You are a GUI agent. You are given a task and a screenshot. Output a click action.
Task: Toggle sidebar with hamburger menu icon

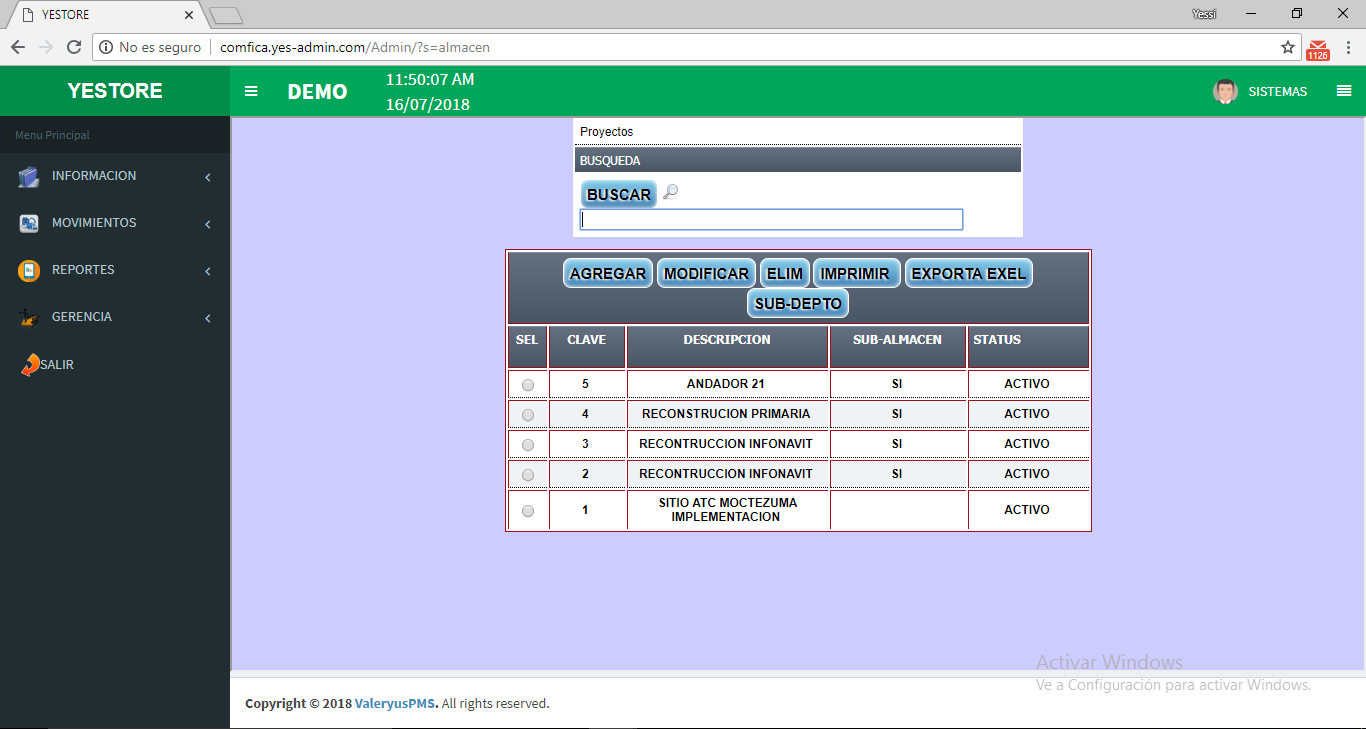[251, 91]
